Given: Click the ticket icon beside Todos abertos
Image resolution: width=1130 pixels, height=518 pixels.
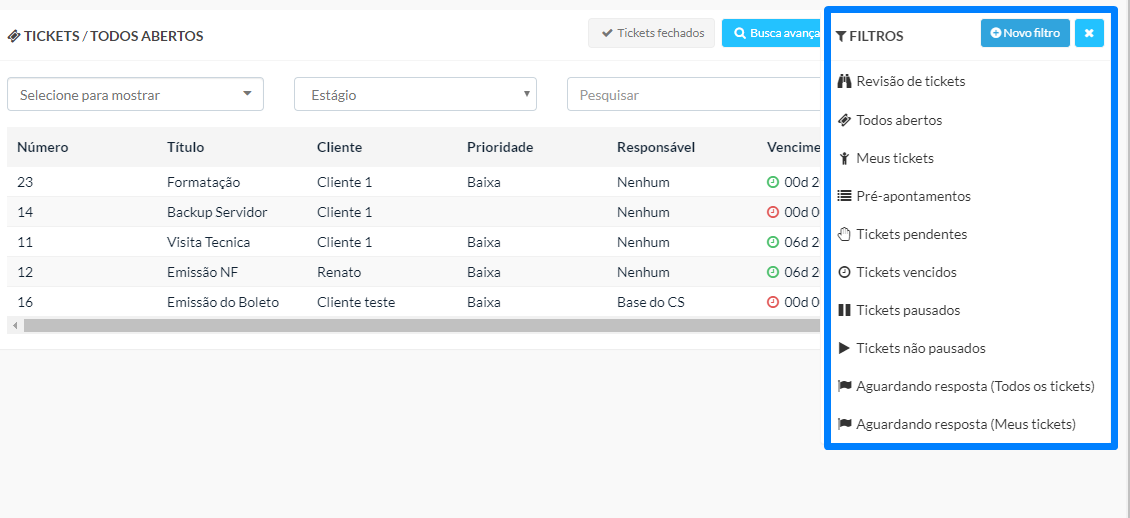Looking at the screenshot, I should [845, 120].
